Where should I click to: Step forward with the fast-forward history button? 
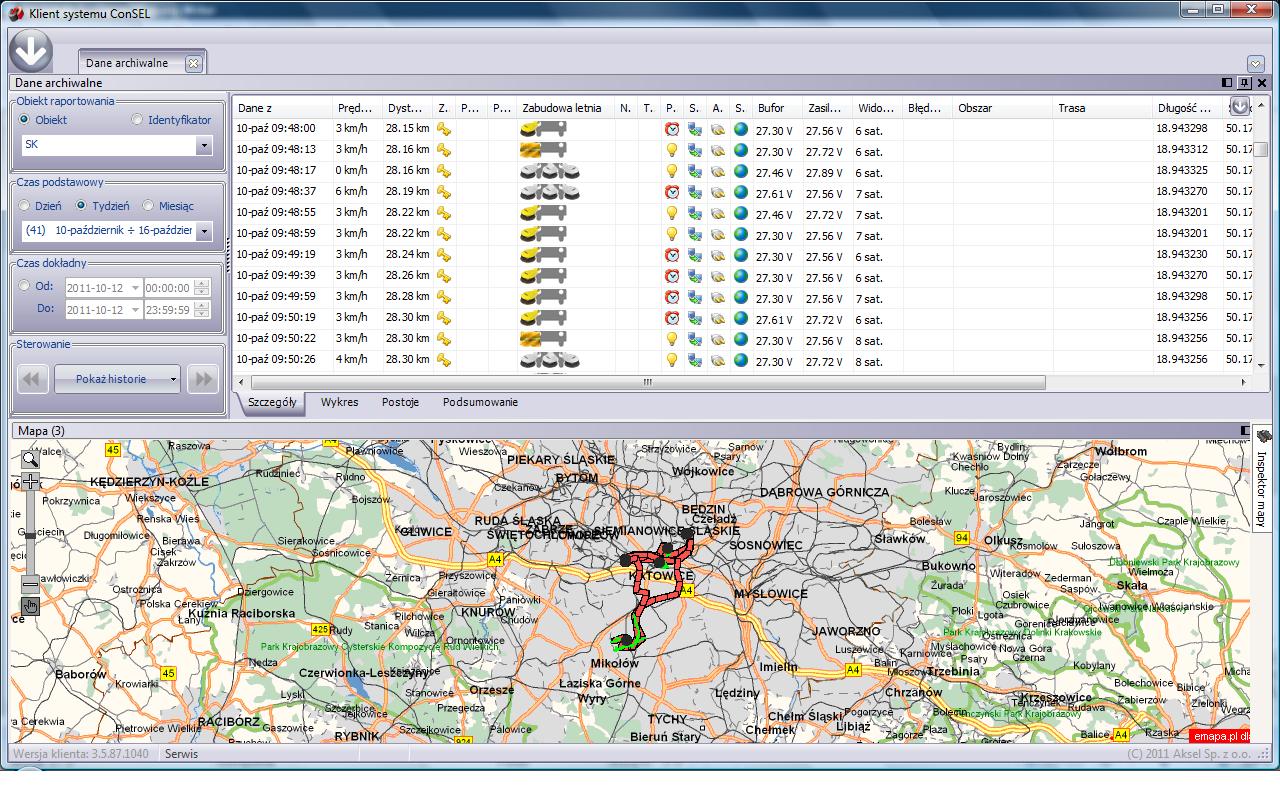point(203,379)
